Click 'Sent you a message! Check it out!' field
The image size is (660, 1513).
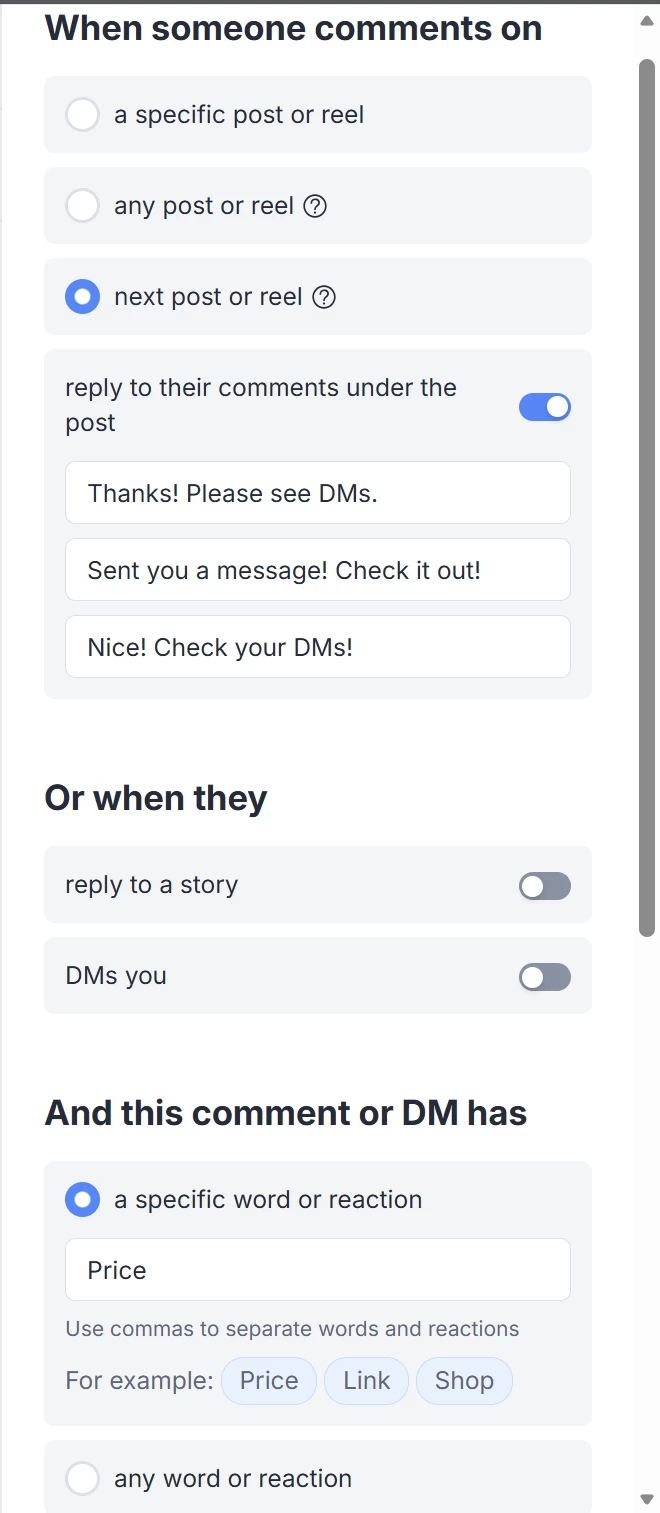click(318, 570)
